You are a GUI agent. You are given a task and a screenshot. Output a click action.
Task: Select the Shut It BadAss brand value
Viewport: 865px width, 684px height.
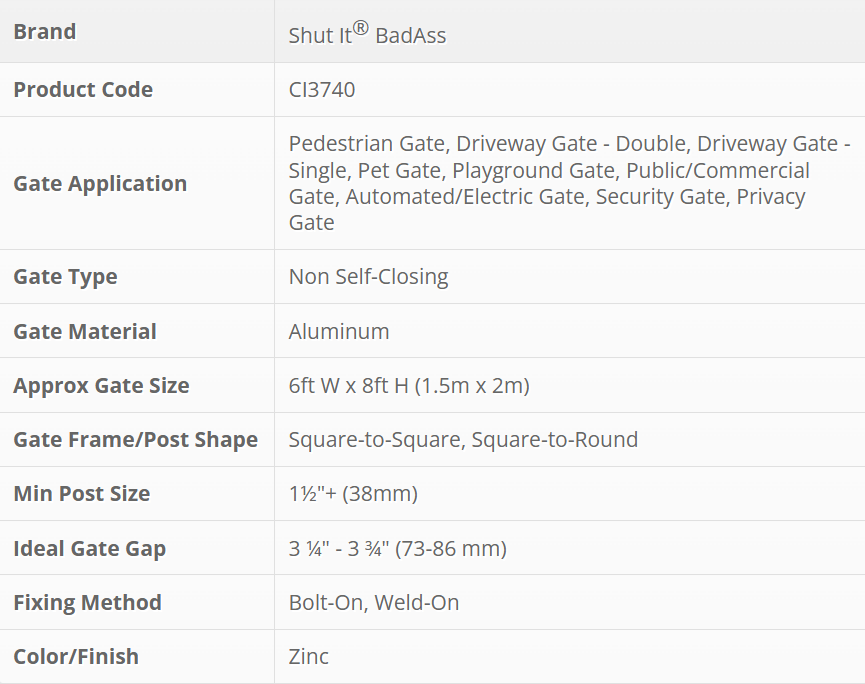(367, 35)
